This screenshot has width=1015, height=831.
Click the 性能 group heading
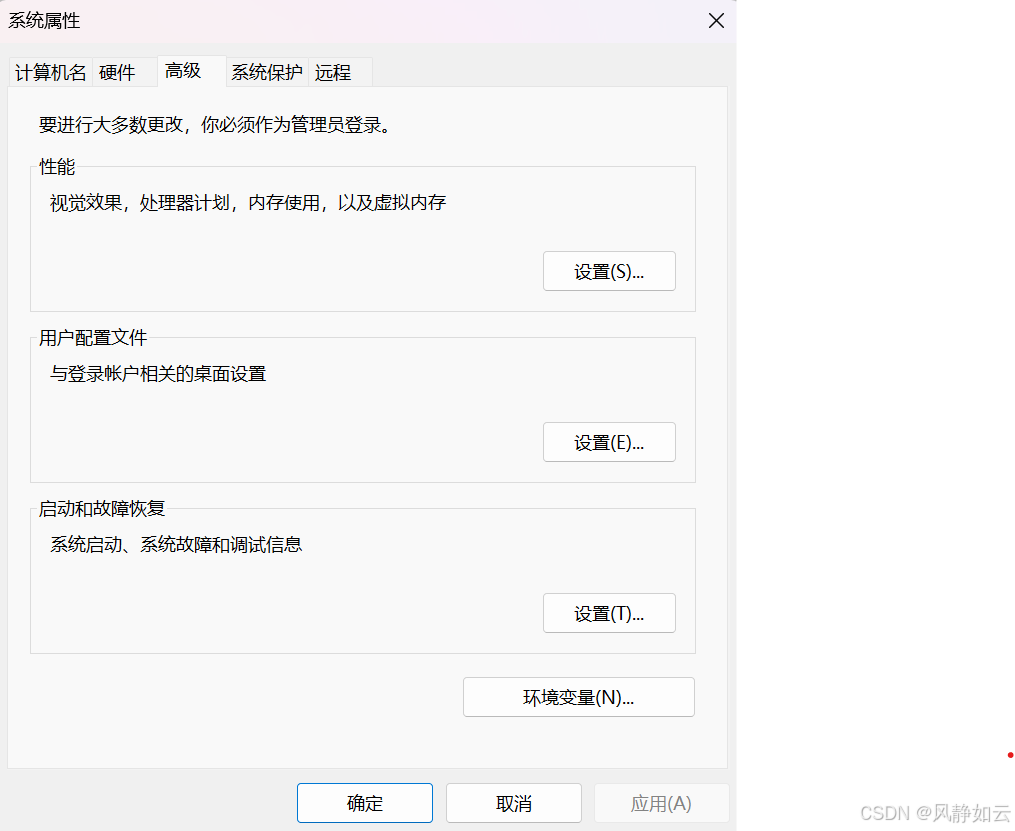coord(57,167)
